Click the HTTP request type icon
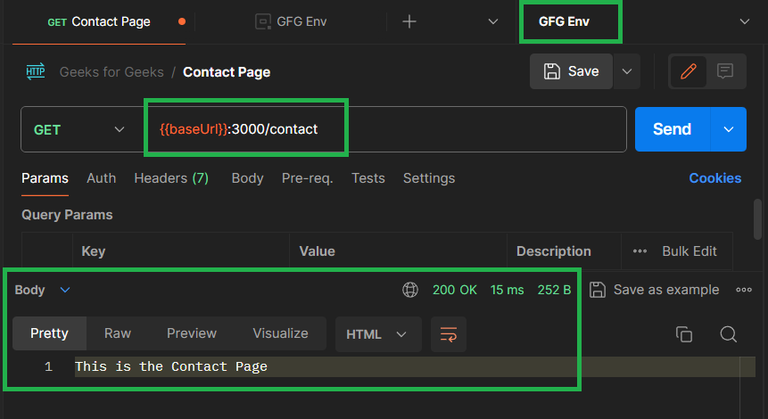The width and height of the screenshot is (768, 419). tap(35, 72)
